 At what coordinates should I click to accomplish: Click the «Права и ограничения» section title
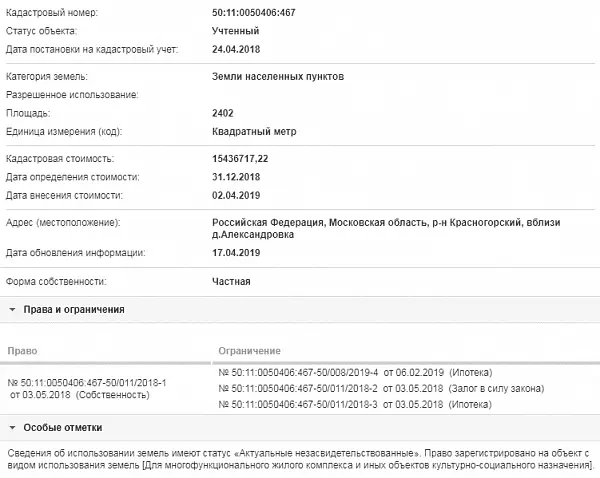74,310
